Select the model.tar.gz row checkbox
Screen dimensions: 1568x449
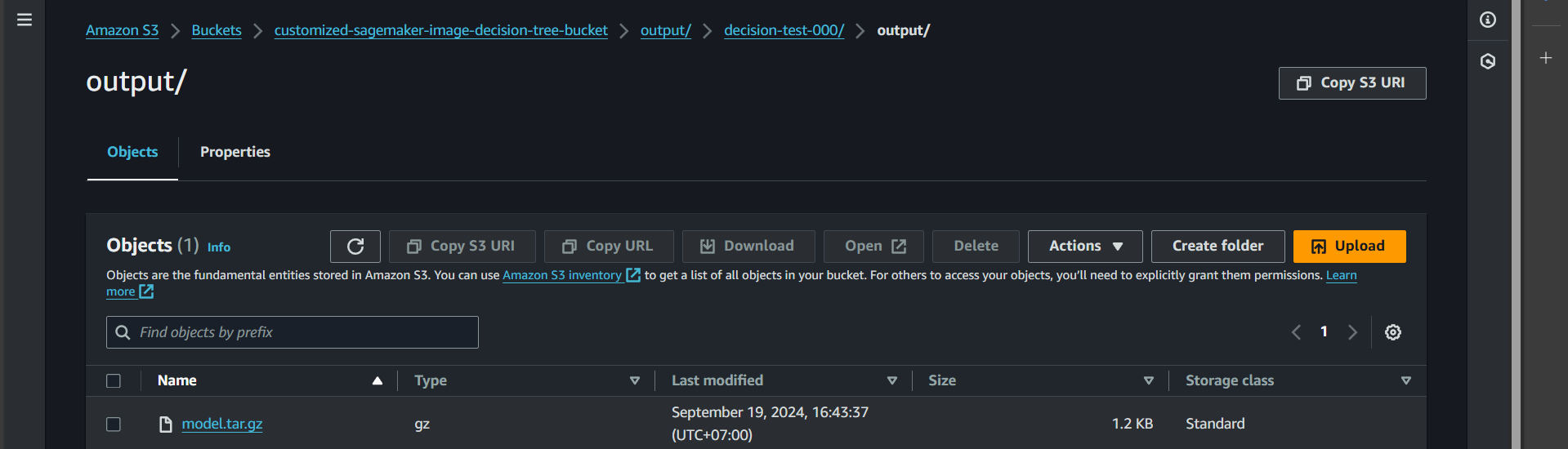114,425
